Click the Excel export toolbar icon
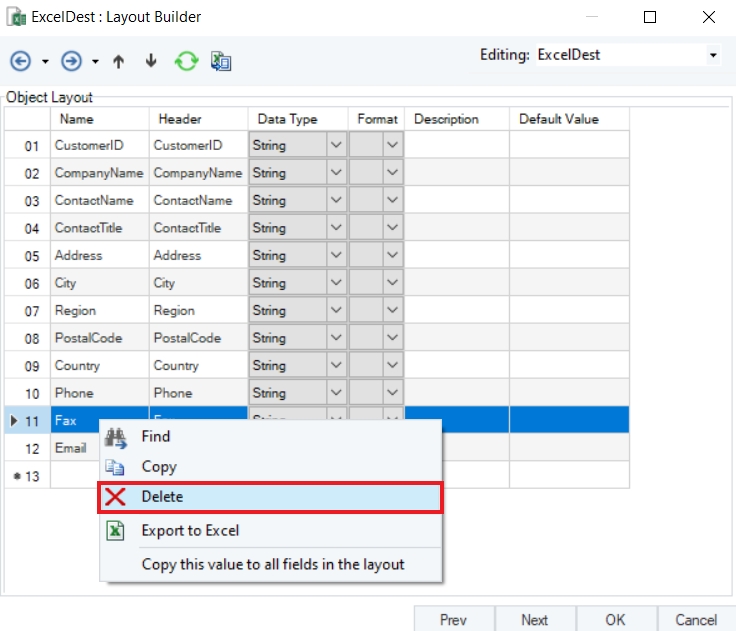 click(221, 62)
